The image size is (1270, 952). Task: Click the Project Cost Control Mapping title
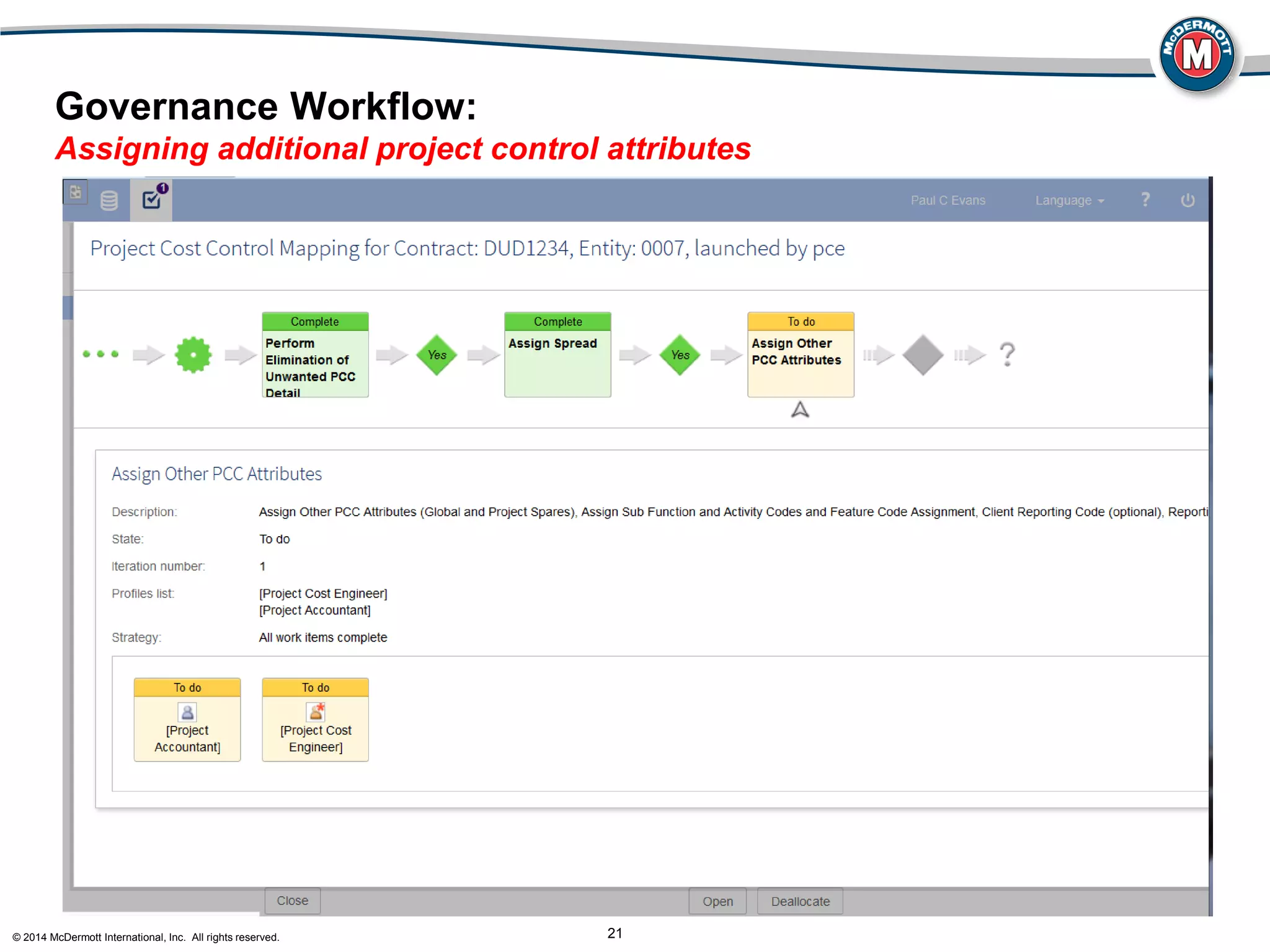pyautogui.click(x=468, y=249)
